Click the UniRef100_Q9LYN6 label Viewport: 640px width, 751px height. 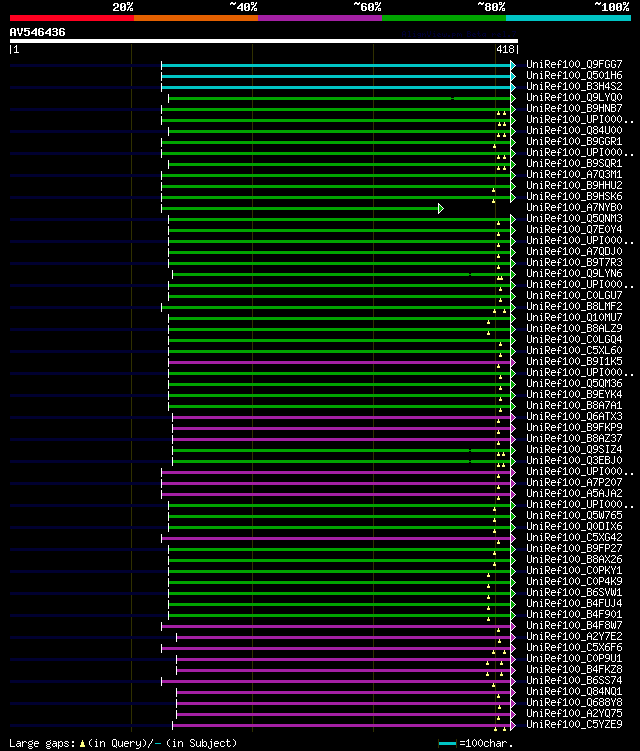574,273
